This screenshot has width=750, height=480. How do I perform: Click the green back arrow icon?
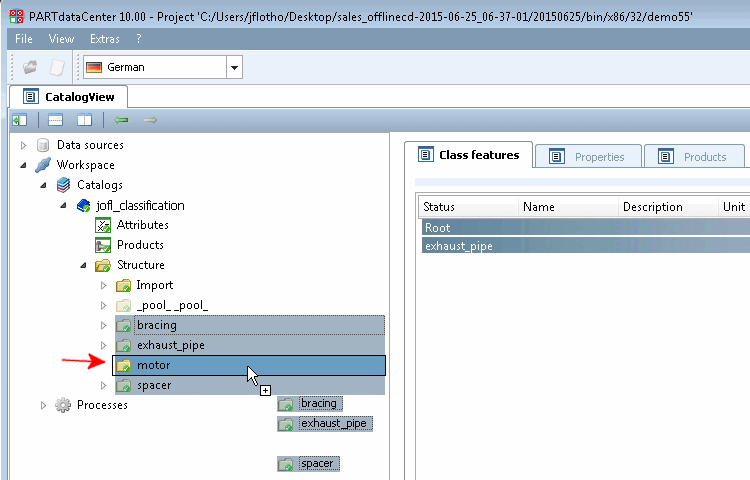(x=121, y=120)
